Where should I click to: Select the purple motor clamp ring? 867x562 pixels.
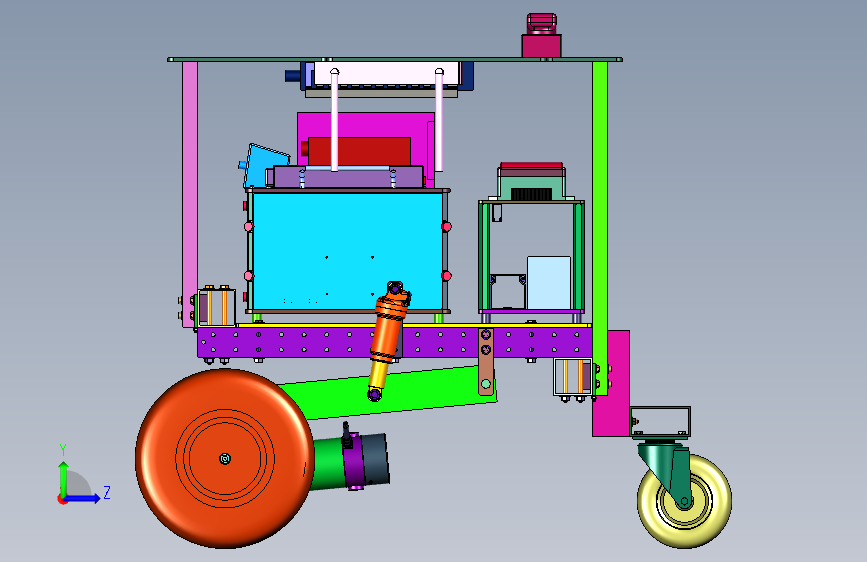point(353,461)
